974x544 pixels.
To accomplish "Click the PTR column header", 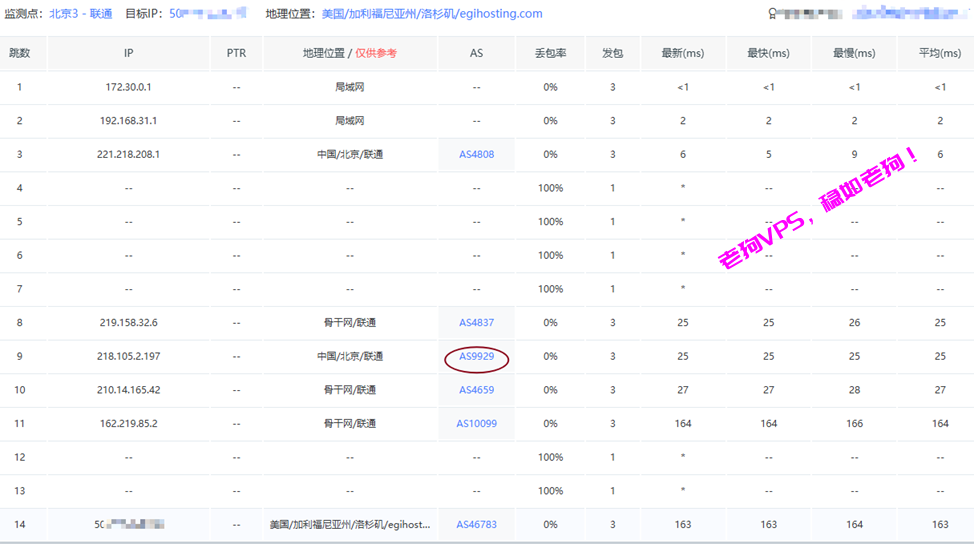I will 236,53.
